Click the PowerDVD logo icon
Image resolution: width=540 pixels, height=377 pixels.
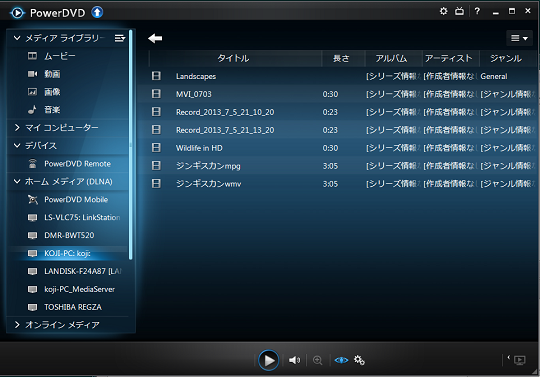pyautogui.click(x=17, y=13)
